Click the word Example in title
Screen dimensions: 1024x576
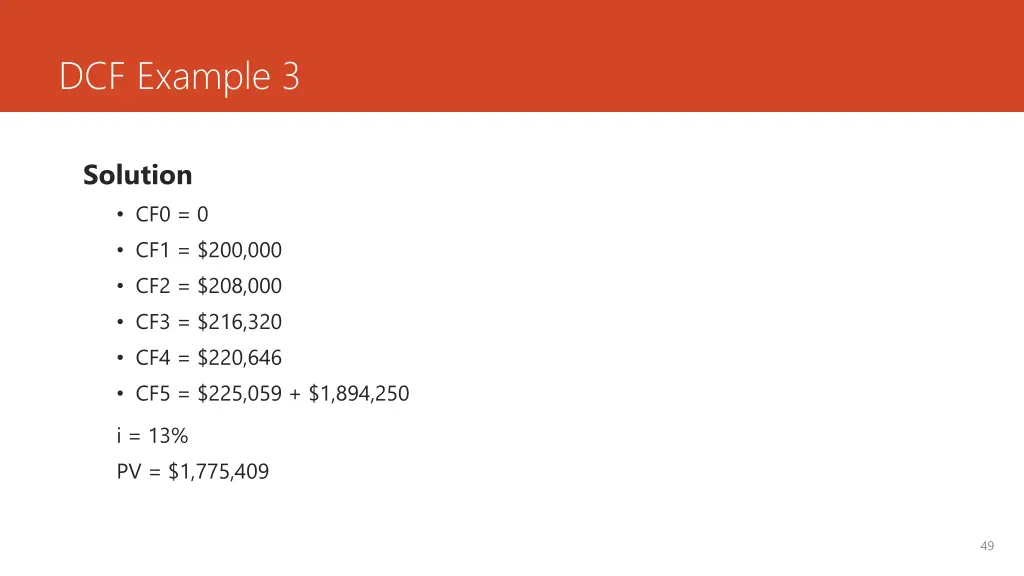(x=204, y=78)
